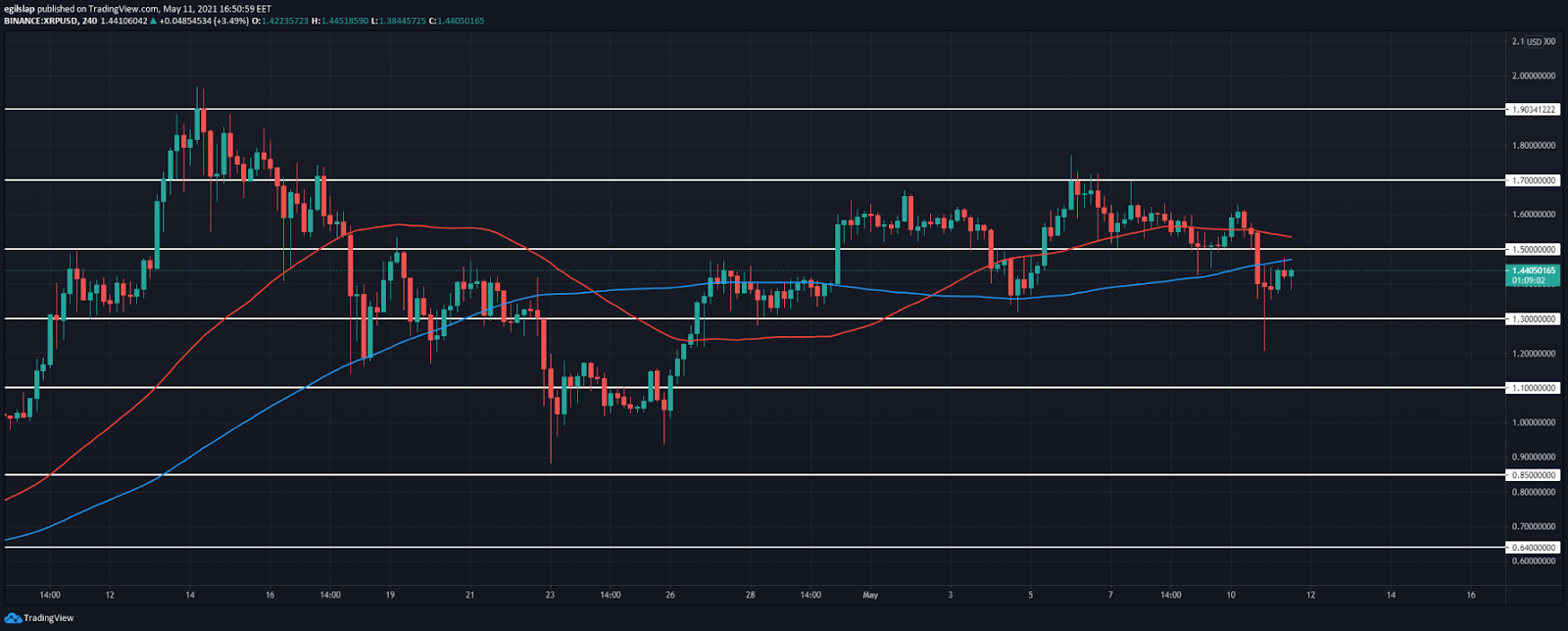Viewport: 1568px width, 631px height.
Task: Select the 1.10000000 horizontal line price label
Action: click(x=1534, y=389)
